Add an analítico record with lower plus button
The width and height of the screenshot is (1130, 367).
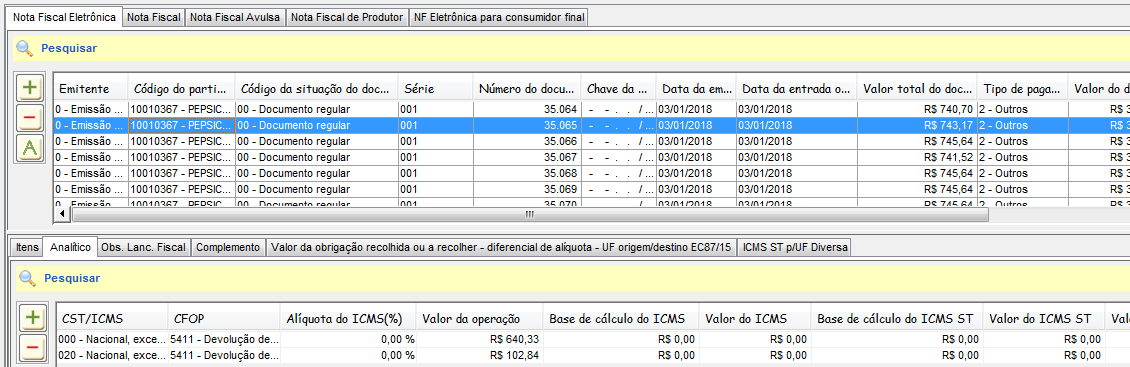(x=31, y=317)
